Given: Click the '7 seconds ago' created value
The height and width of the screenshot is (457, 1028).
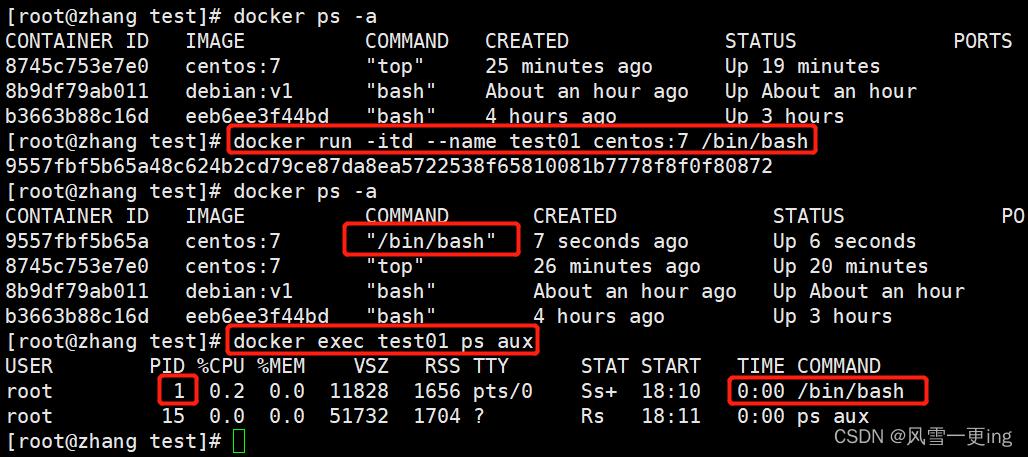Looking at the screenshot, I should coord(610,241).
